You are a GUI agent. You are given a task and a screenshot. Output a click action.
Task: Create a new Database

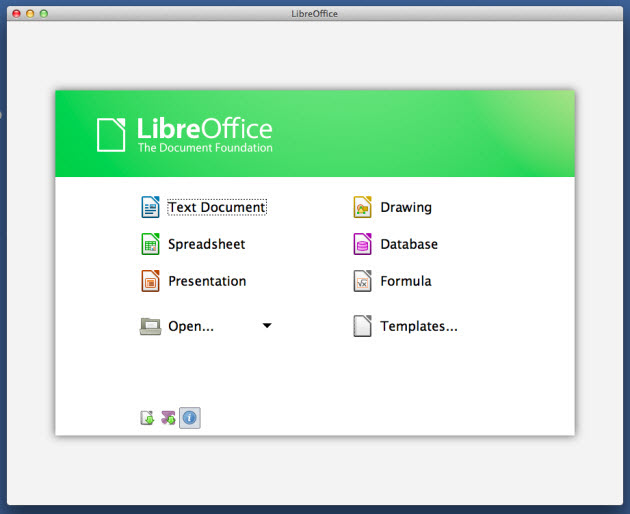click(x=409, y=244)
